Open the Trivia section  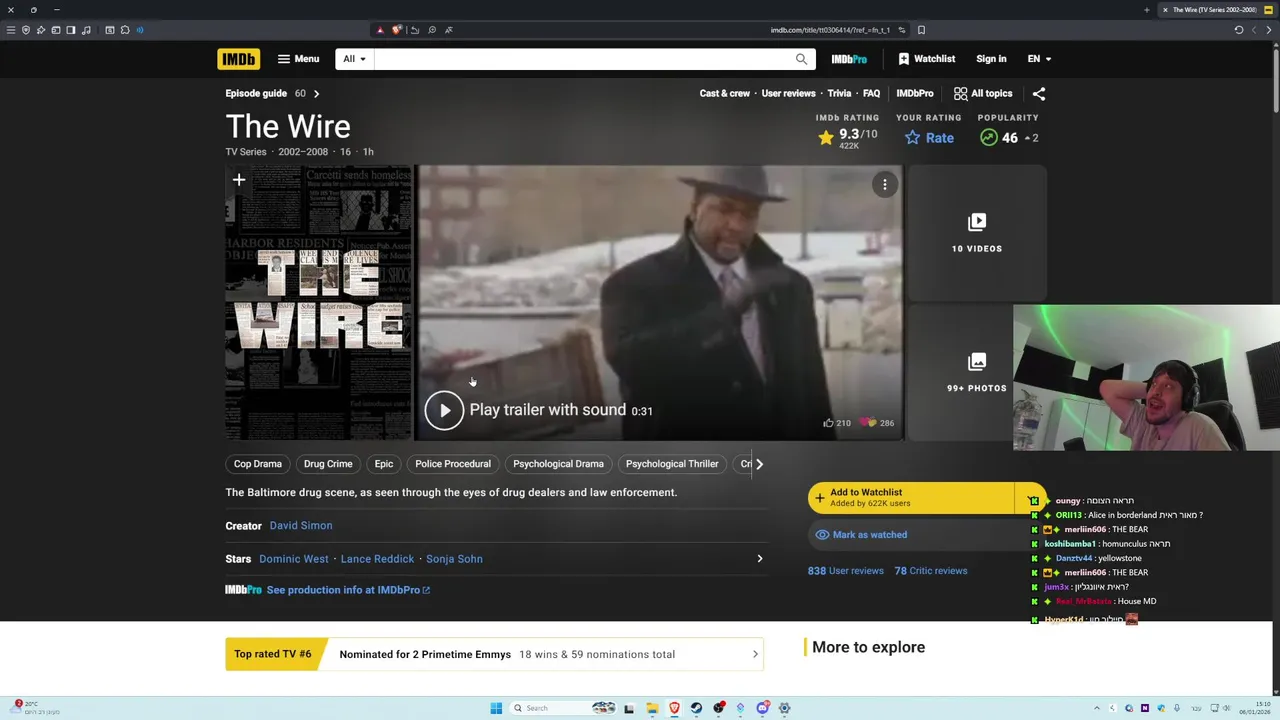[839, 93]
